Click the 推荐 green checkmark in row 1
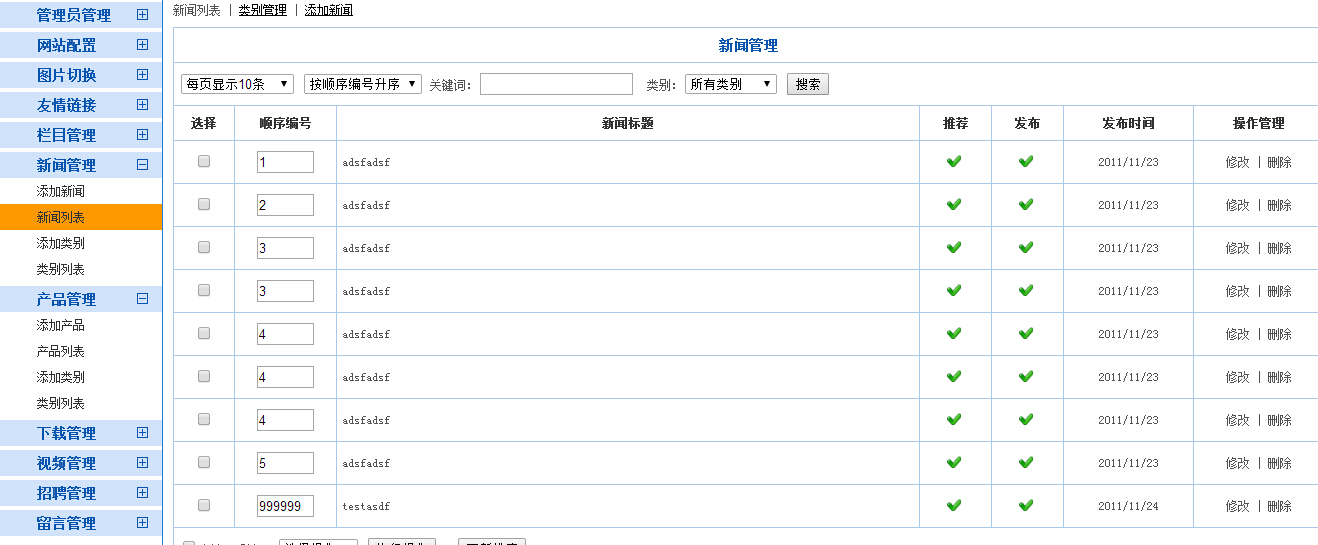The width and height of the screenshot is (1318, 545). pyautogui.click(x=954, y=162)
